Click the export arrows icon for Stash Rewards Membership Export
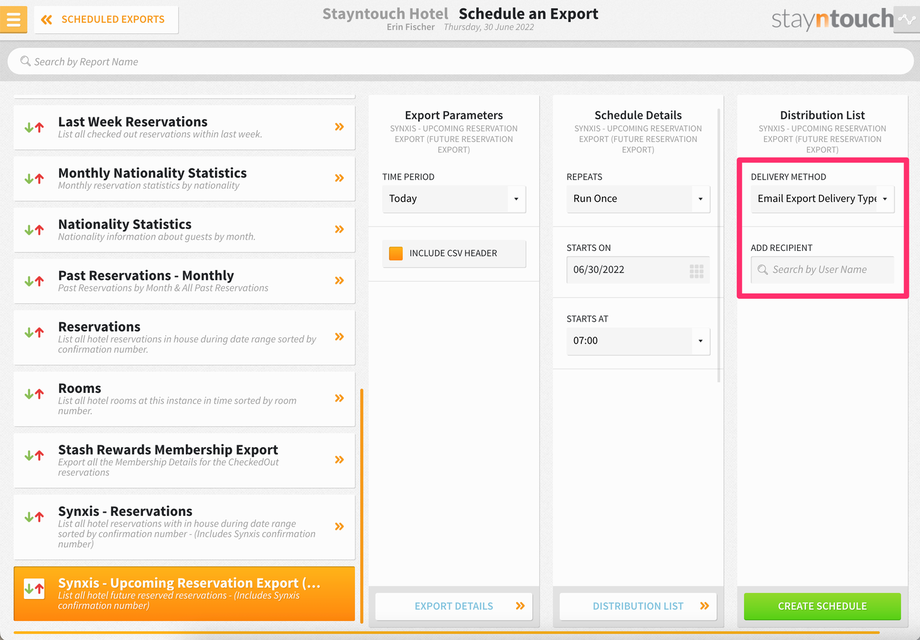The image size is (920, 640). [x=34, y=455]
